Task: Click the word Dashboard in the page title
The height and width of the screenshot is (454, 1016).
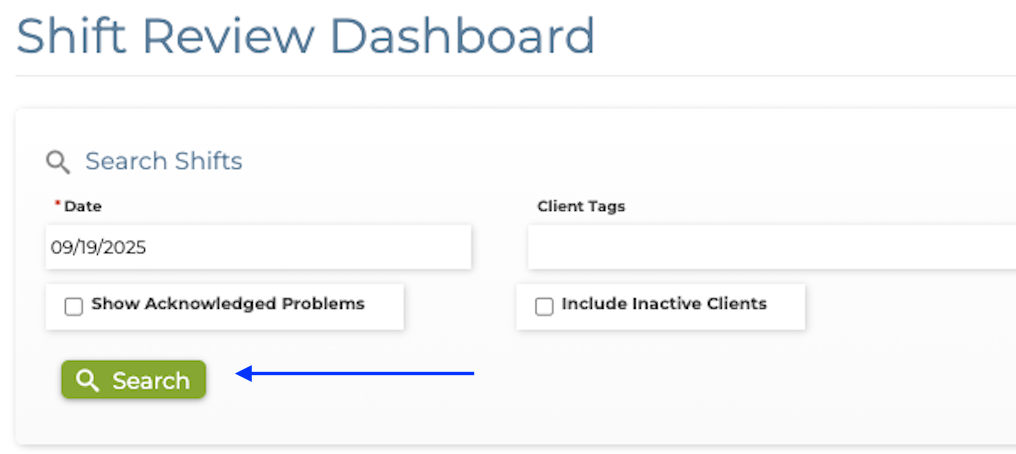Action: pyautogui.click(x=462, y=36)
